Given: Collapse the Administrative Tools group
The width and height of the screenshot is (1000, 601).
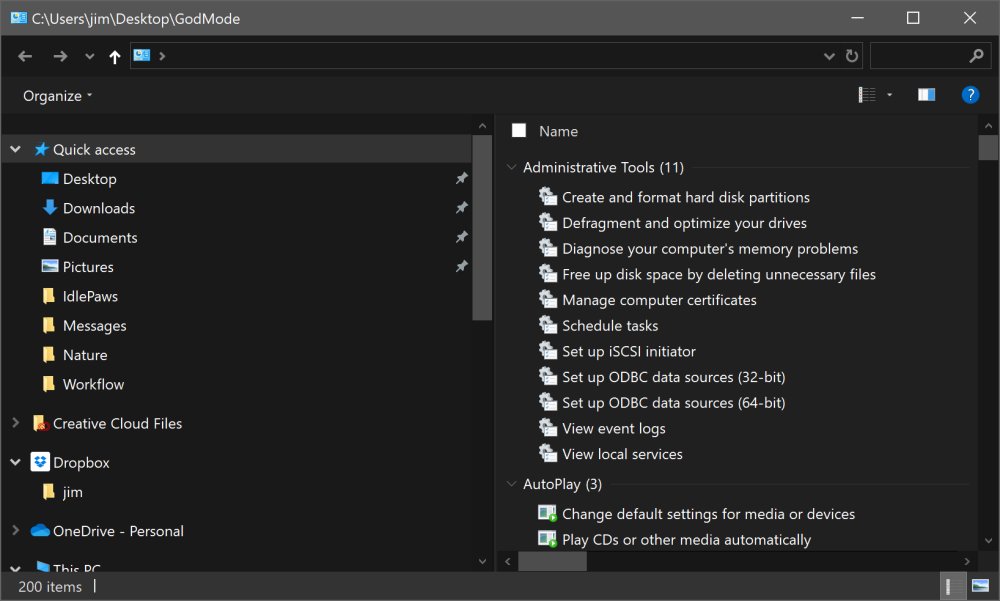Looking at the screenshot, I should pos(512,168).
